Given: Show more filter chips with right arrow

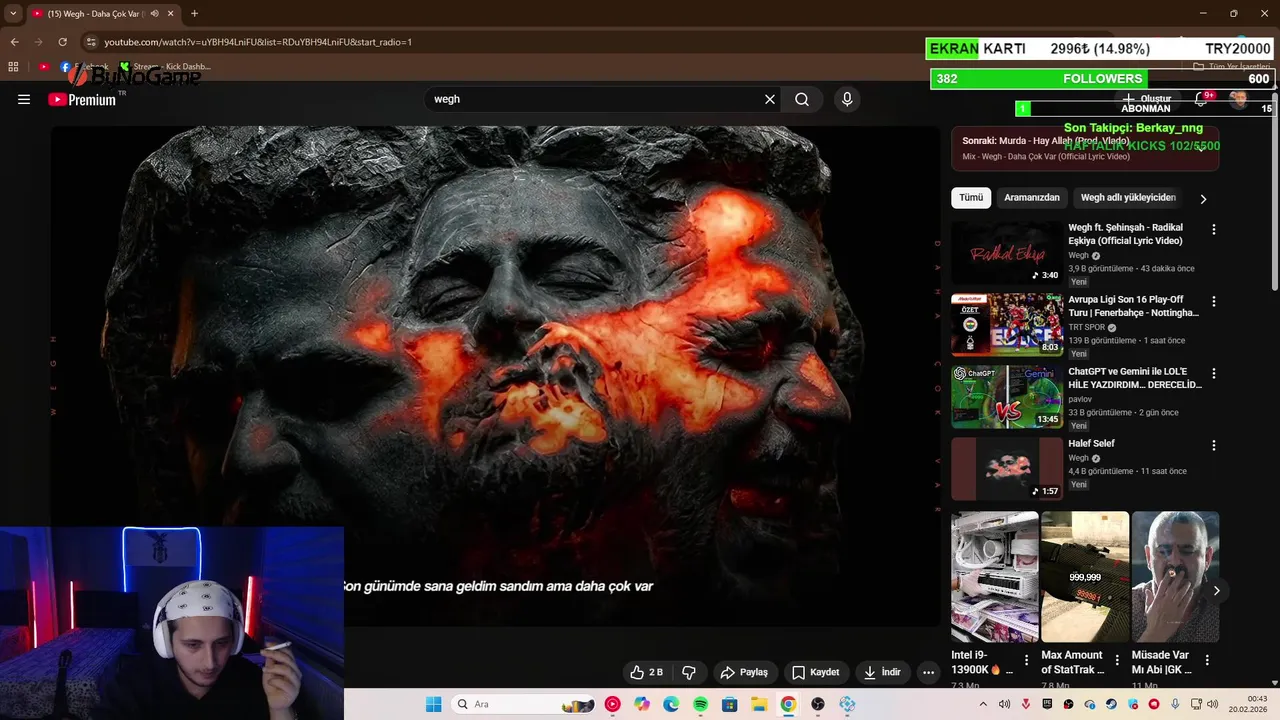Looking at the screenshot, I should click(1203, 199).
